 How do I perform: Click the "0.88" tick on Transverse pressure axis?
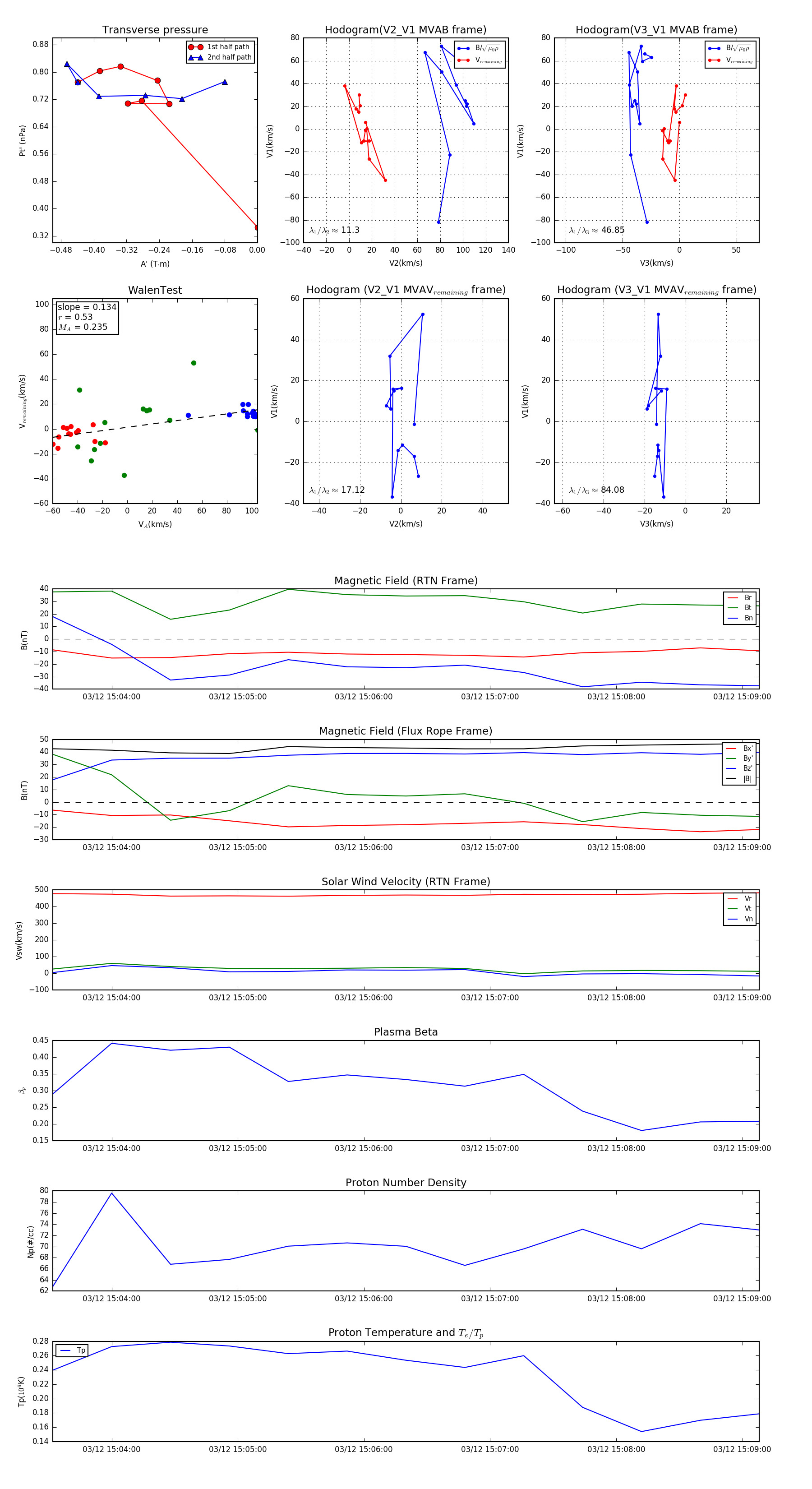pyautogui.click(x=41, y=45)
